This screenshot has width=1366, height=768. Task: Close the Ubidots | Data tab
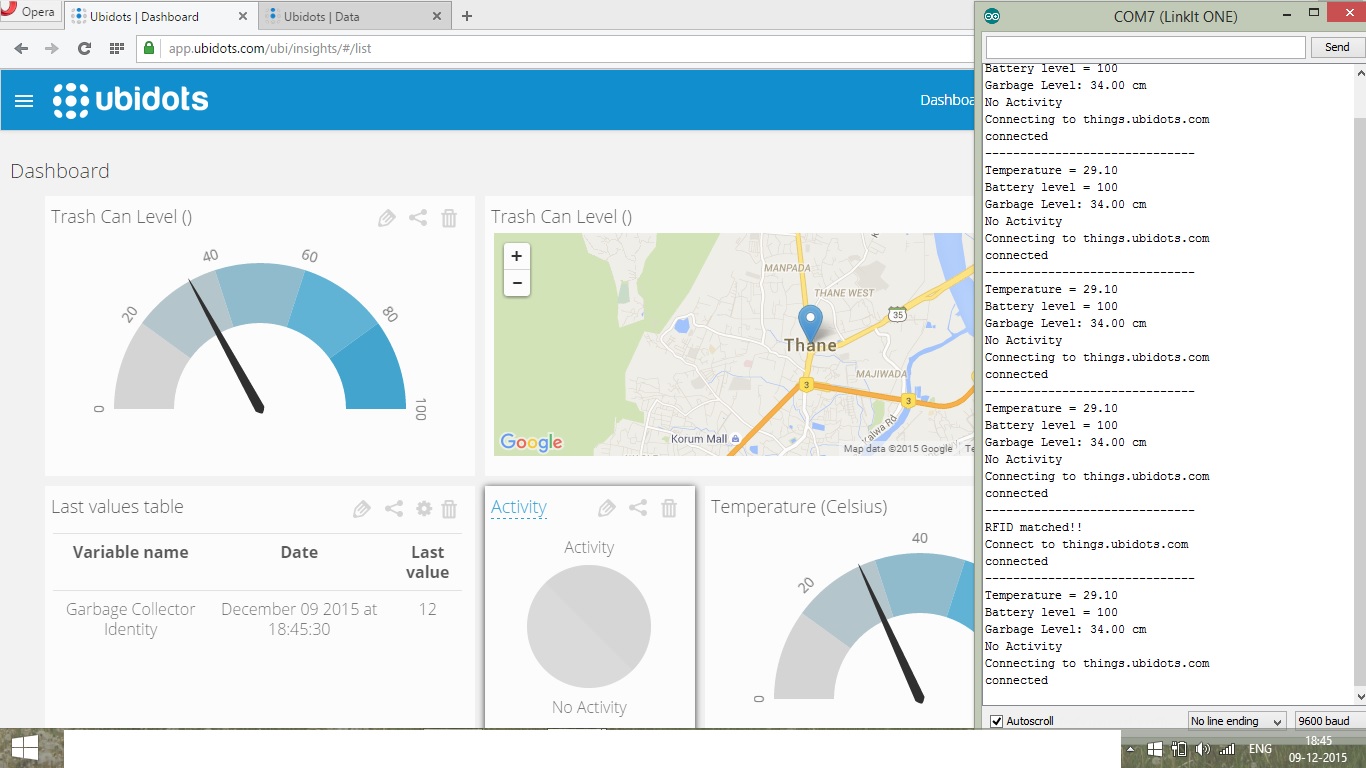437,16
